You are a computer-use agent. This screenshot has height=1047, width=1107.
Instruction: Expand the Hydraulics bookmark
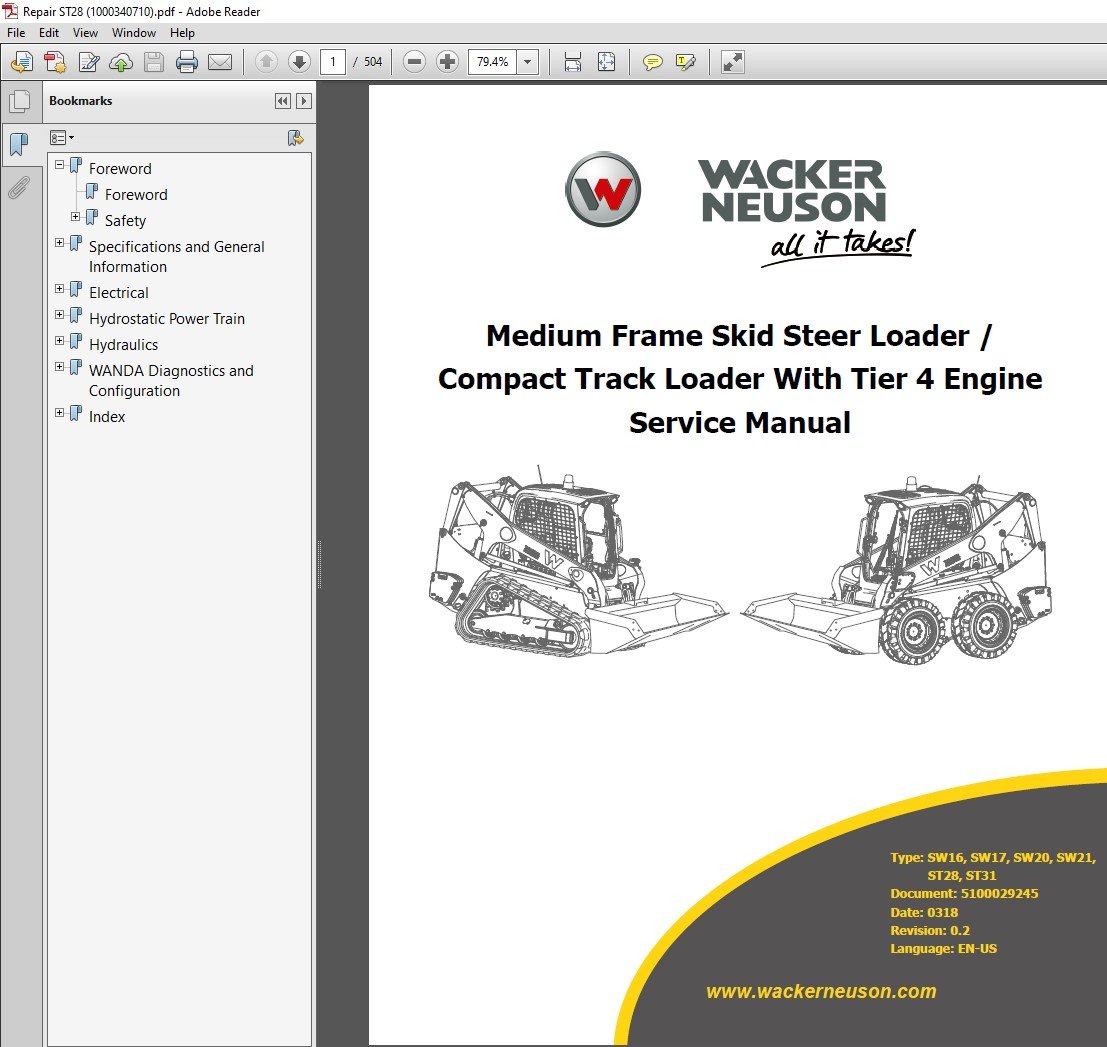click(60, 341)
